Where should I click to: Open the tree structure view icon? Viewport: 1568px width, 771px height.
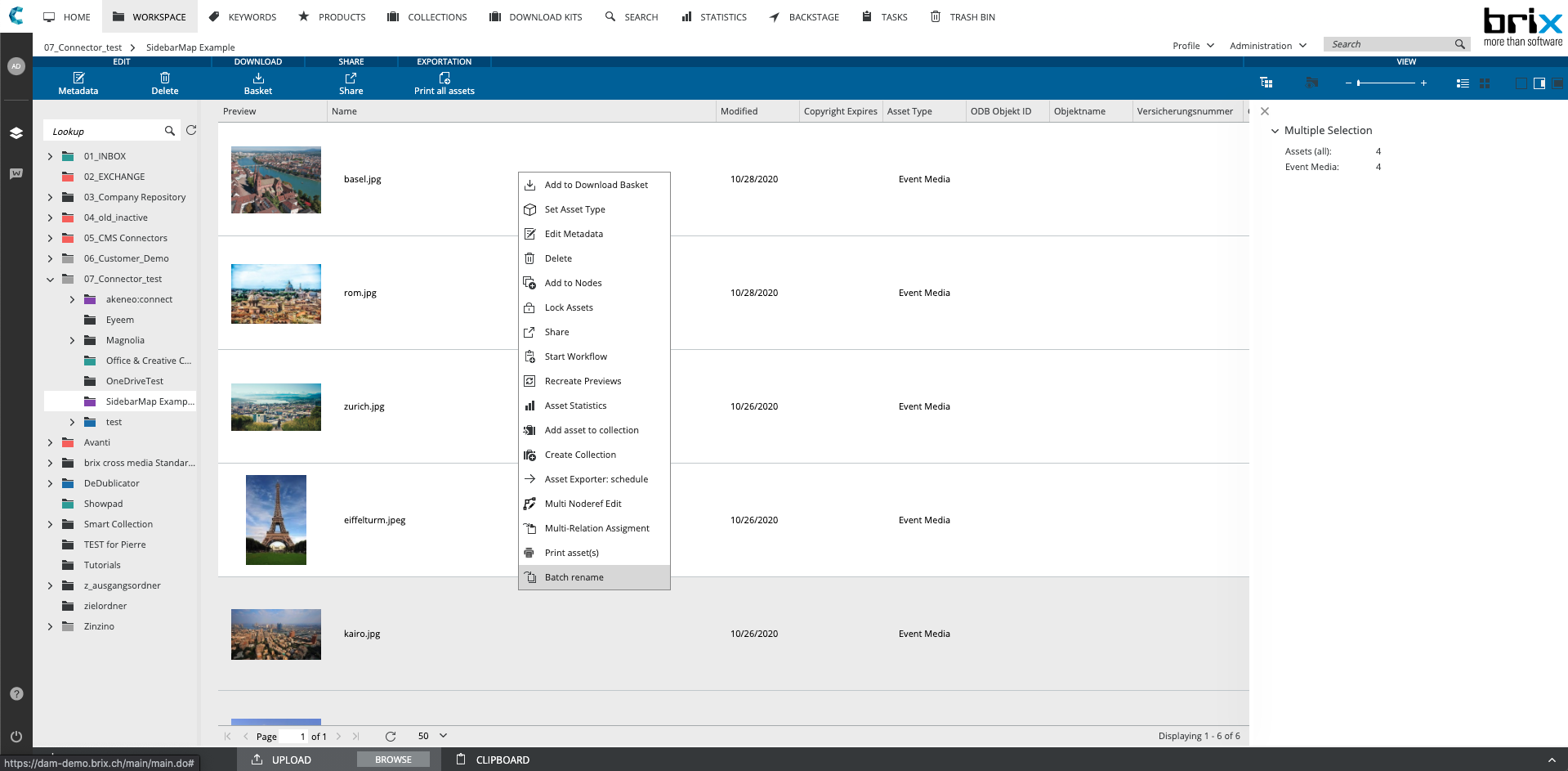click(1266, 83)
